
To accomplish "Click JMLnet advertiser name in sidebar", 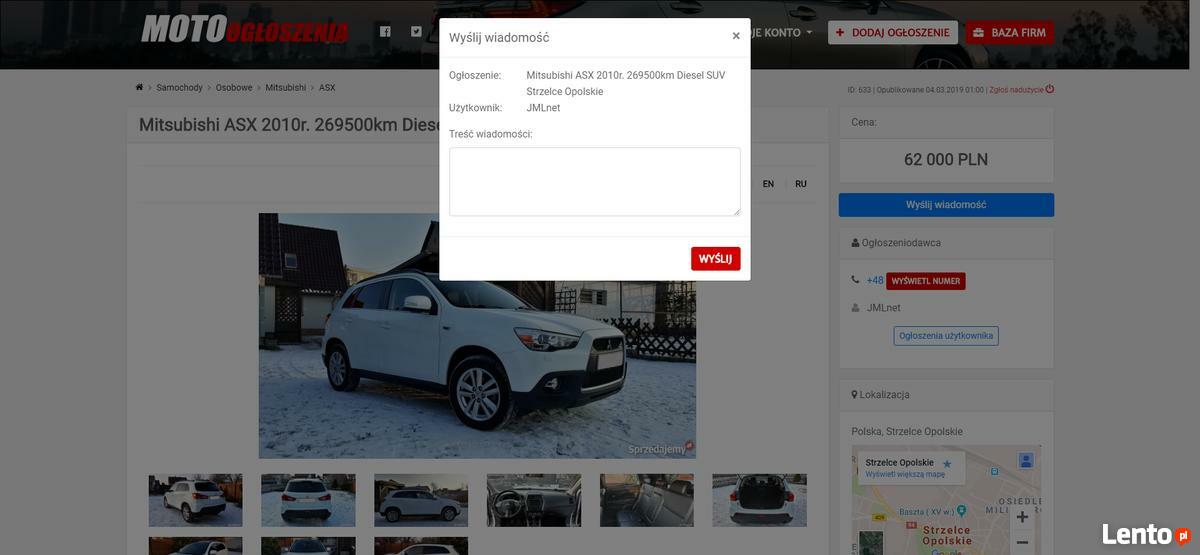I will click(884, 308).
